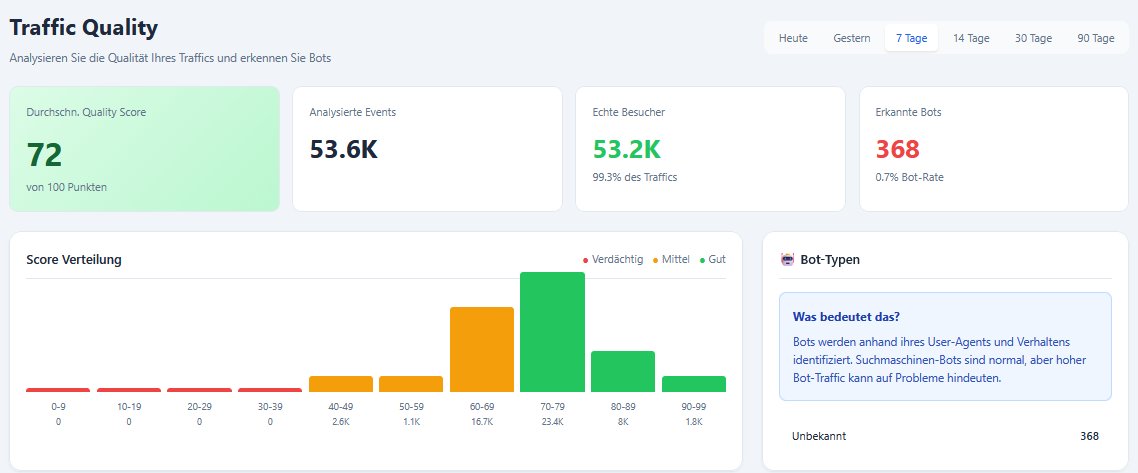This screenshot has height=473, width=1138.
Task: Select the active 7 Tage tab
Action: 911,38
